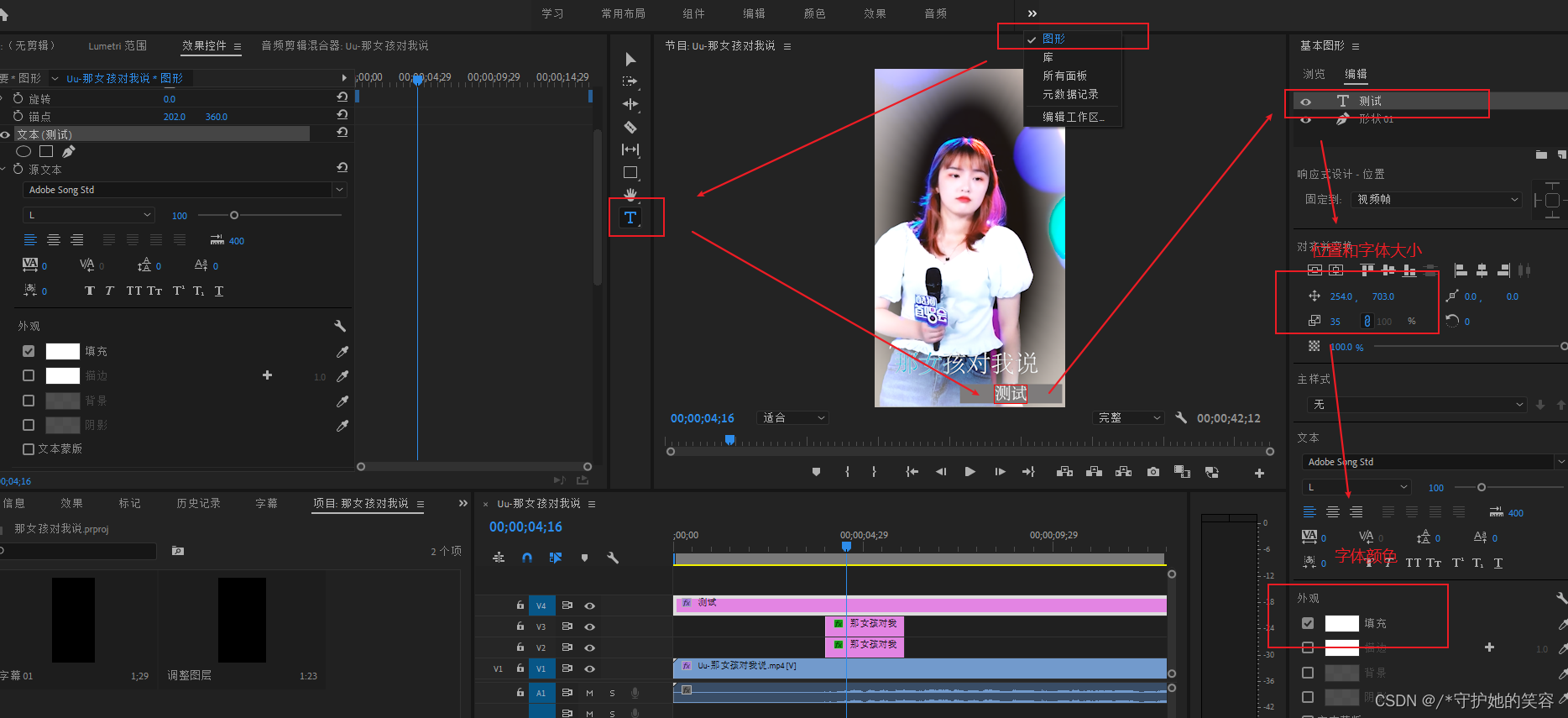Switch to 学习 workspace
Viewport: 1568px width, 718px height.
click(x=552, y=13)
